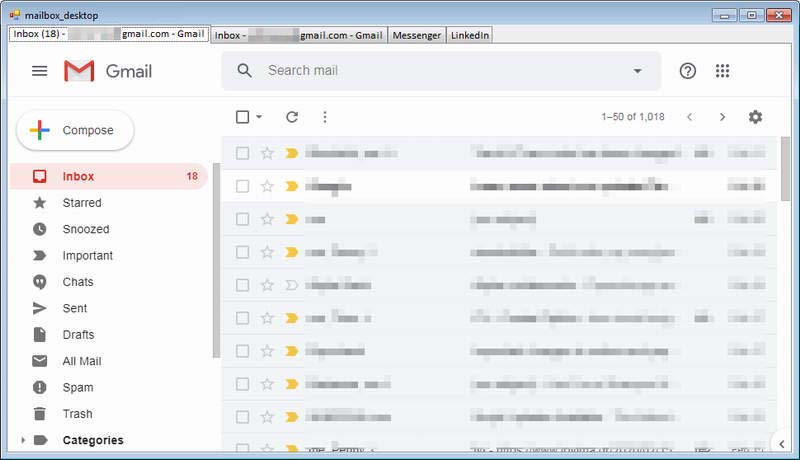Click the magnifier search icon
The image size is (800, 460).
pos(245,71)
